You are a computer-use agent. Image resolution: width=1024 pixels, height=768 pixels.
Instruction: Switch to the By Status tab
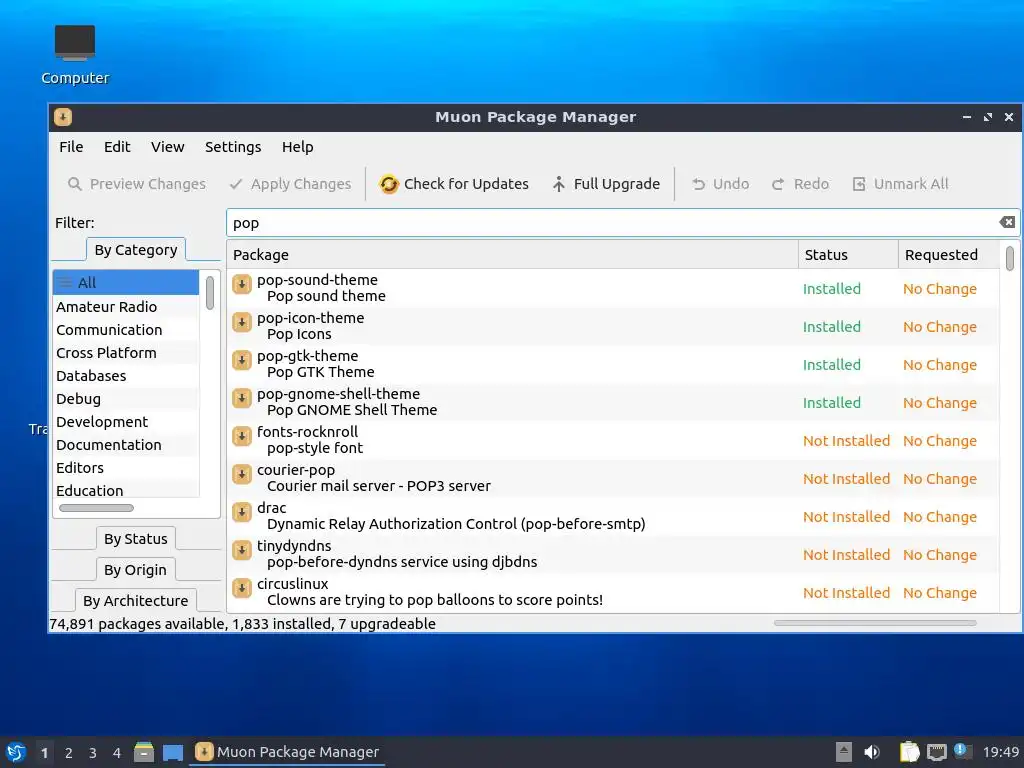click(x=136, y=539)
